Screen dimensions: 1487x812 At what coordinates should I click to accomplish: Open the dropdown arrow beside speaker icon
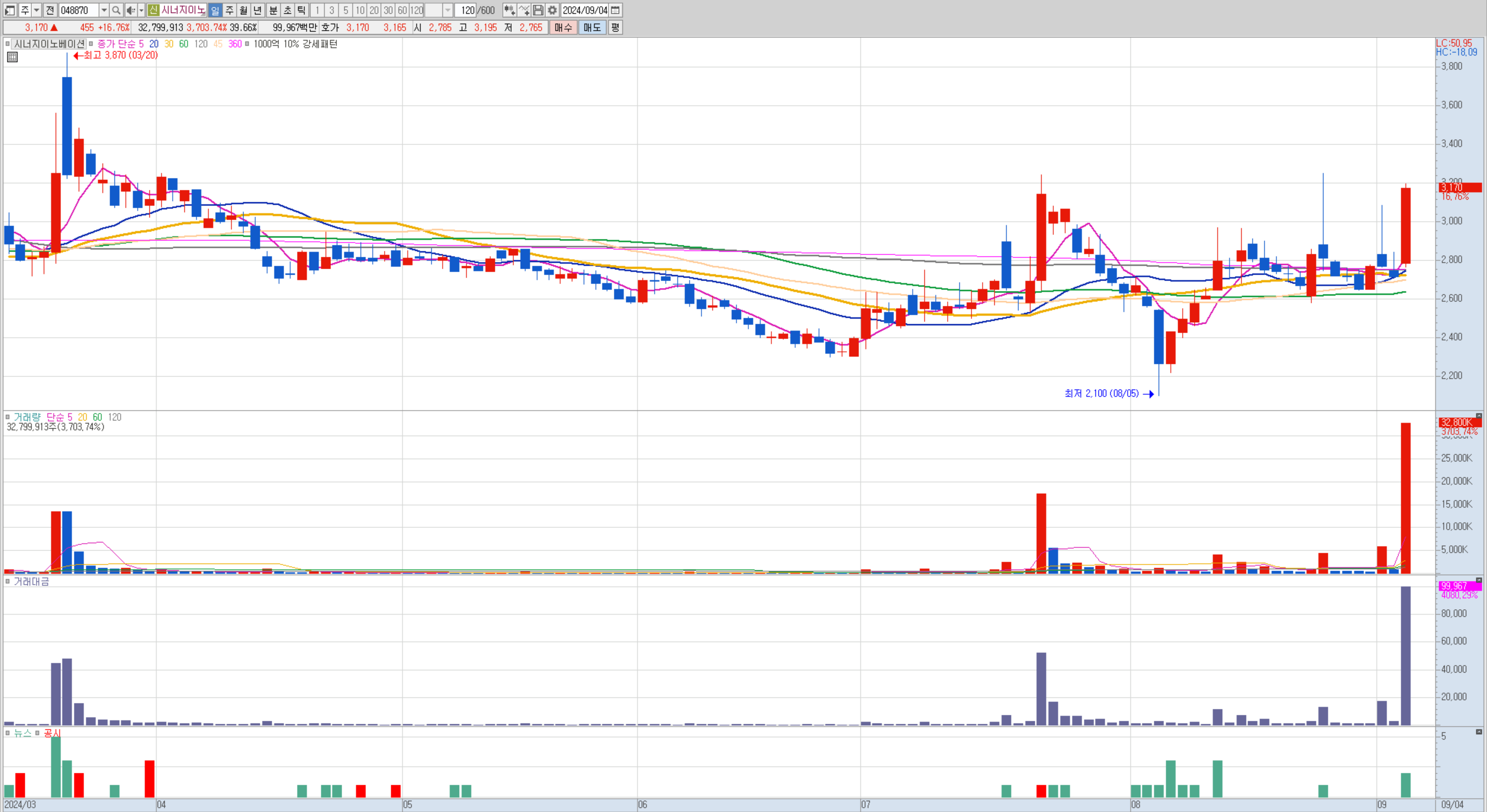(x=141, y=10)
